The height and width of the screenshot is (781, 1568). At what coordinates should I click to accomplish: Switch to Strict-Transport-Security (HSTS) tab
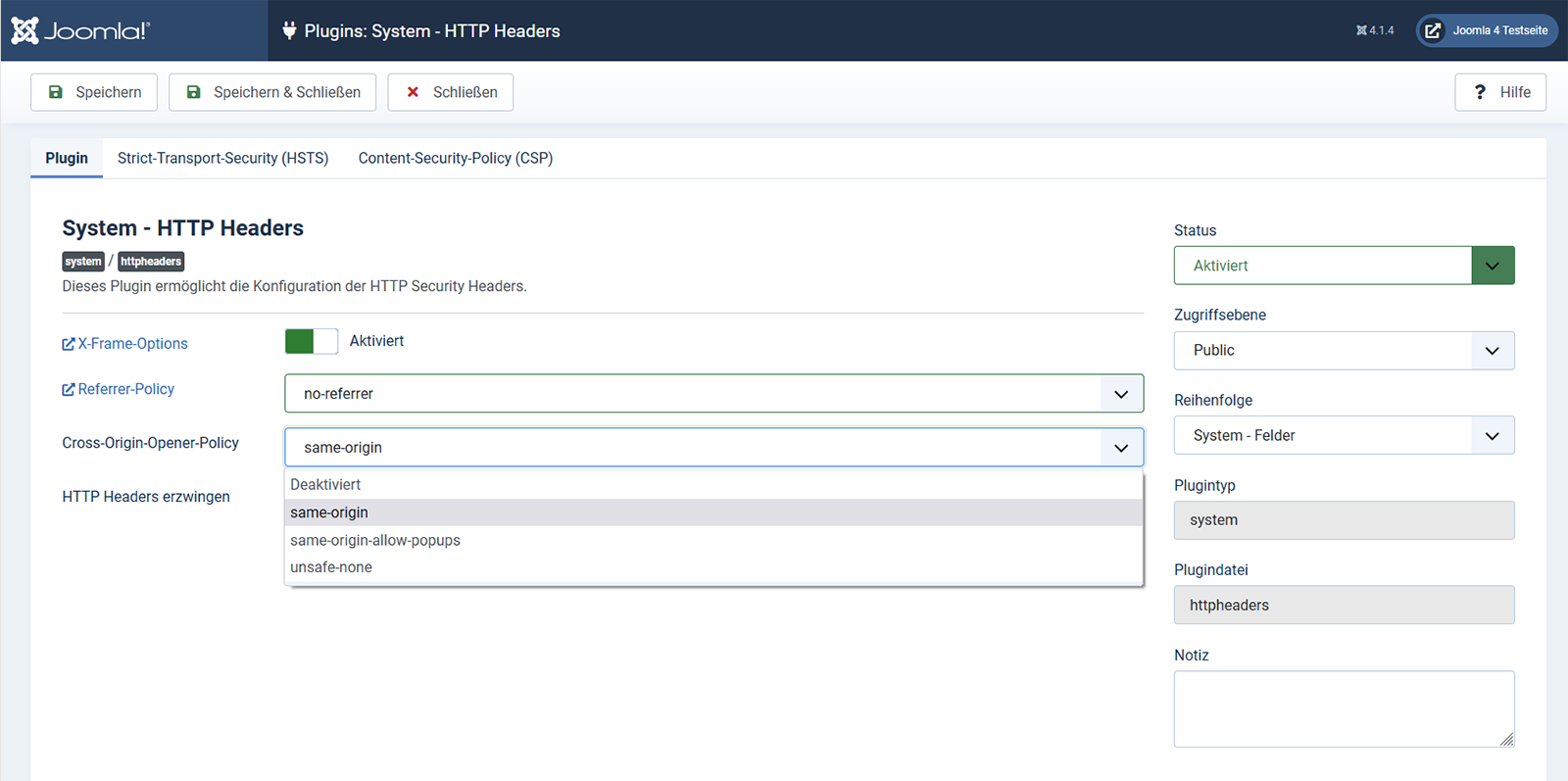(222, 158)
